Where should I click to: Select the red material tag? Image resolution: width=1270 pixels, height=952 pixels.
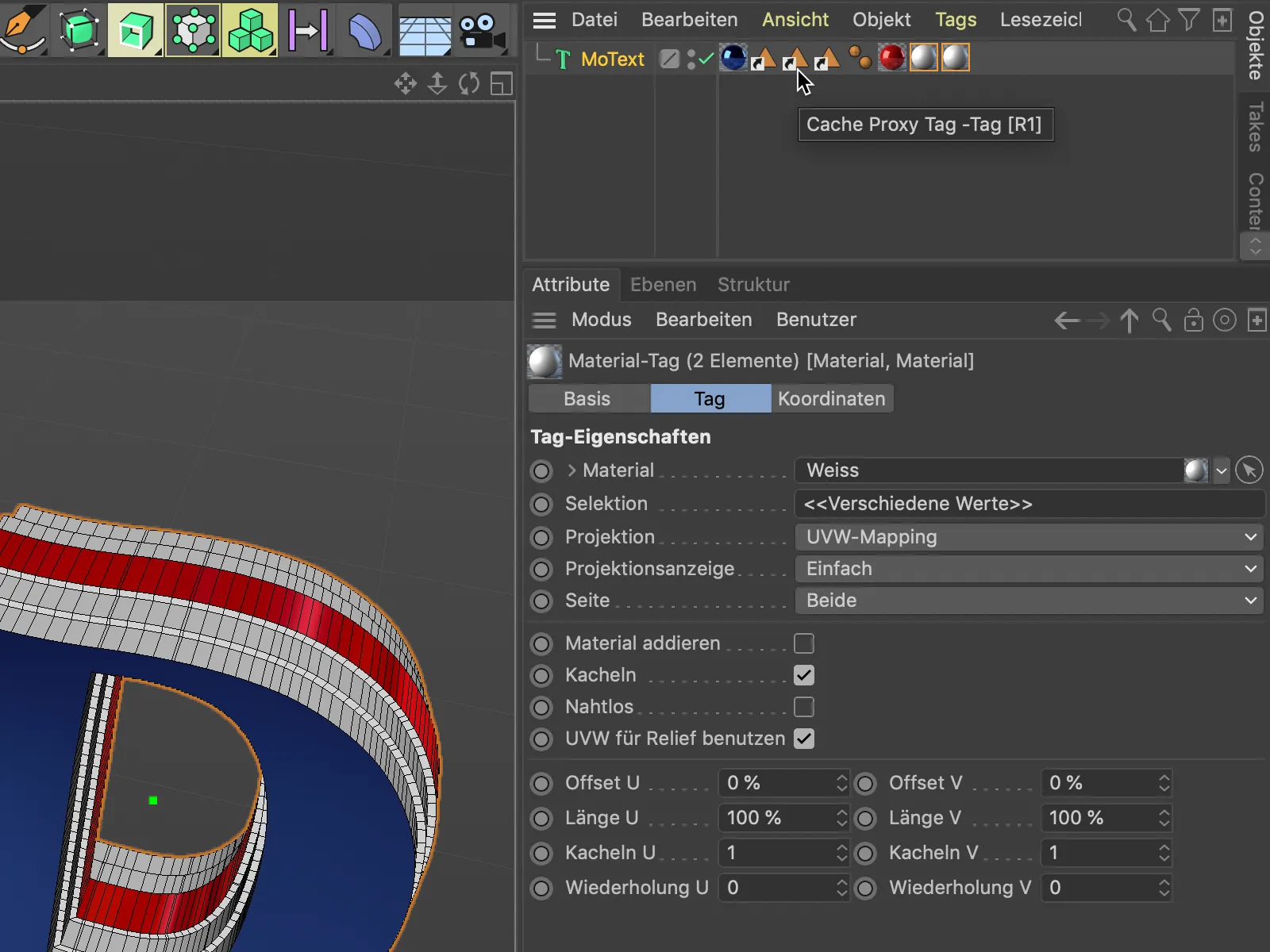[891, 58]
